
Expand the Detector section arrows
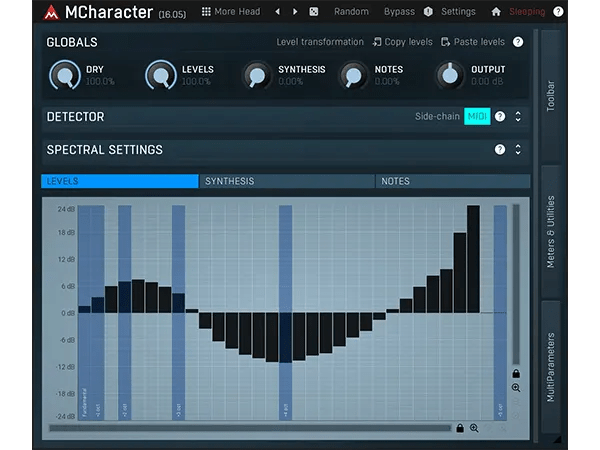click(x=518, y=116)
